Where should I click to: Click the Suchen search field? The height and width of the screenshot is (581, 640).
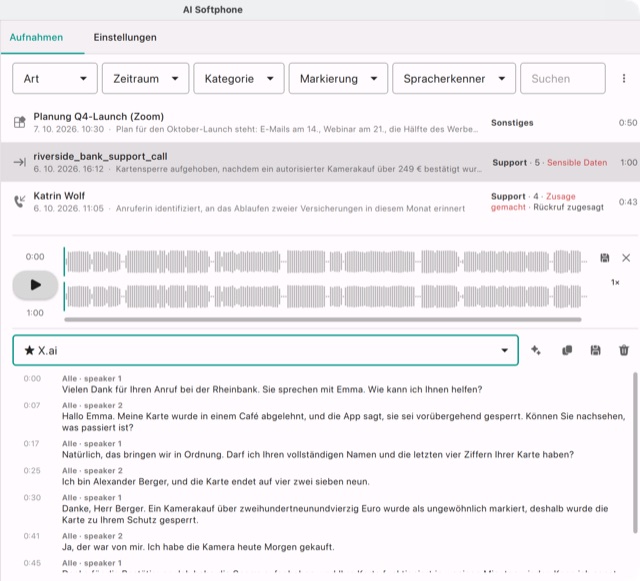pos(562,78)
